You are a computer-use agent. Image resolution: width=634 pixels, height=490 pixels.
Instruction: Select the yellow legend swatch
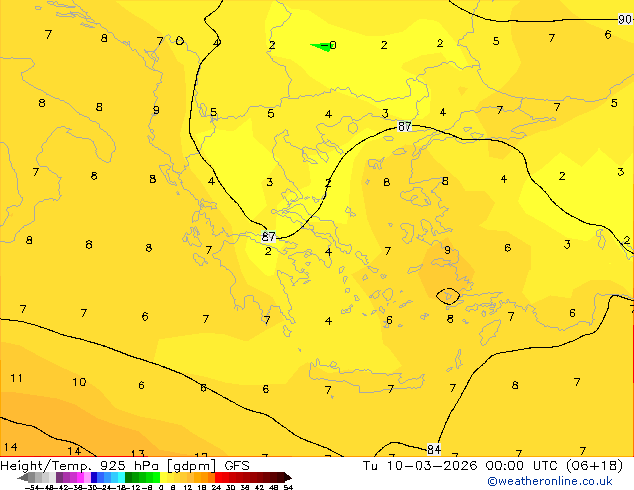163,477
